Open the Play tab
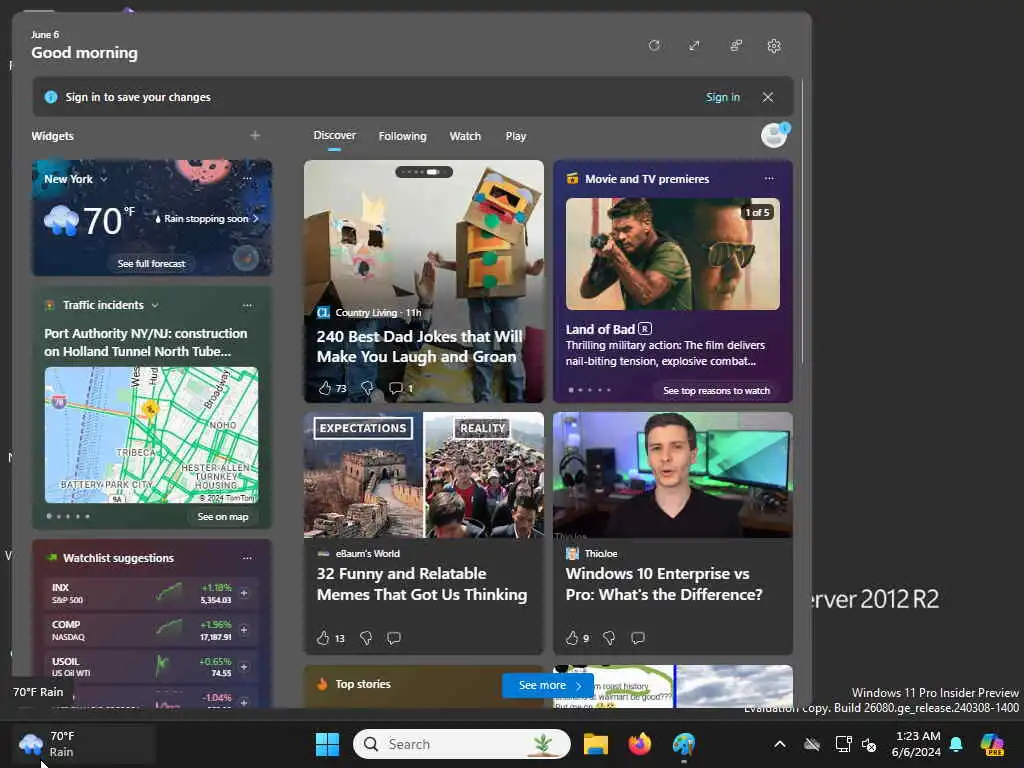This screenshot has width=1024, height=768. click(x=515, y=136)
